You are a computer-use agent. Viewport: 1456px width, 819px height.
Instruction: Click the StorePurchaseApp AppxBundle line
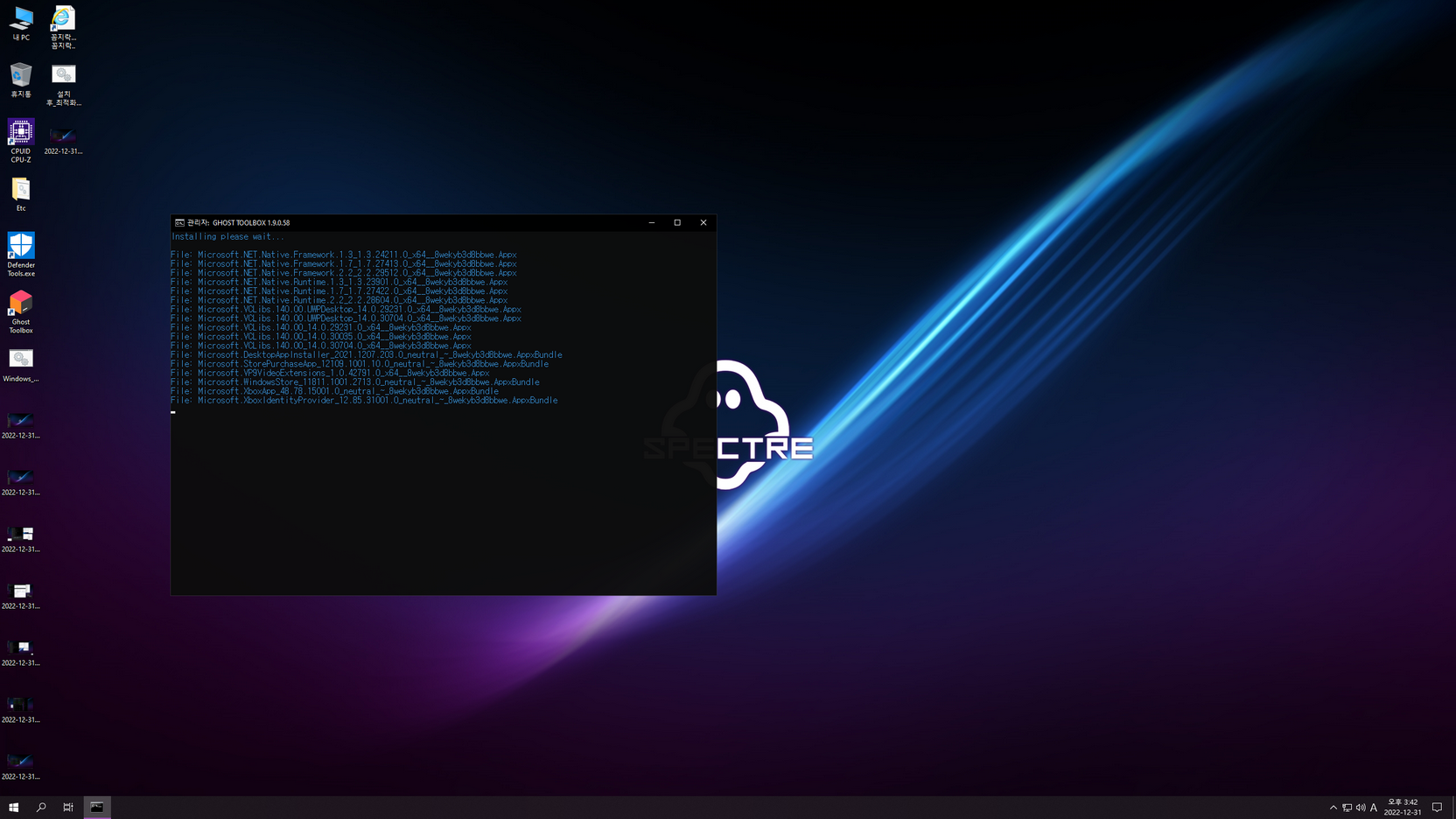point(360,364)
